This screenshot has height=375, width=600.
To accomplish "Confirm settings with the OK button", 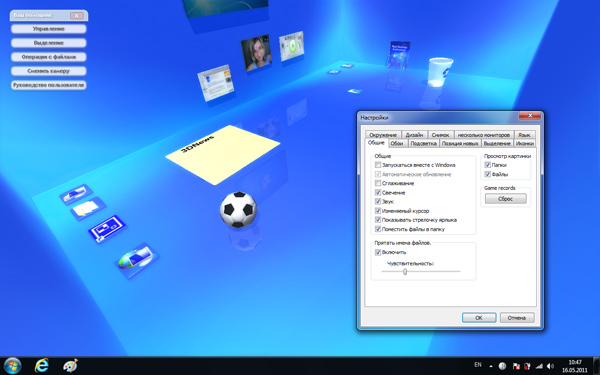I will click(479, 318).
